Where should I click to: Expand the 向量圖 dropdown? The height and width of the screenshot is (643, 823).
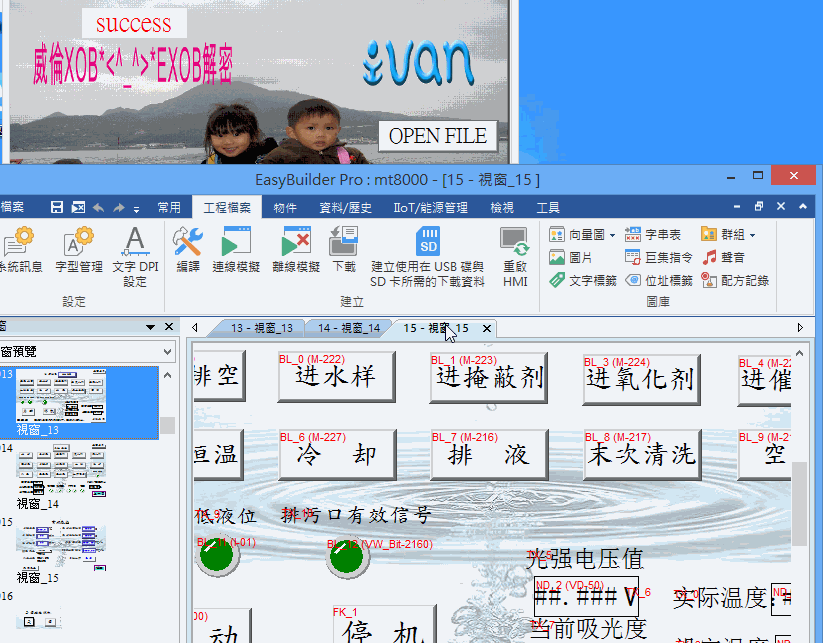[x=612, y=234]
